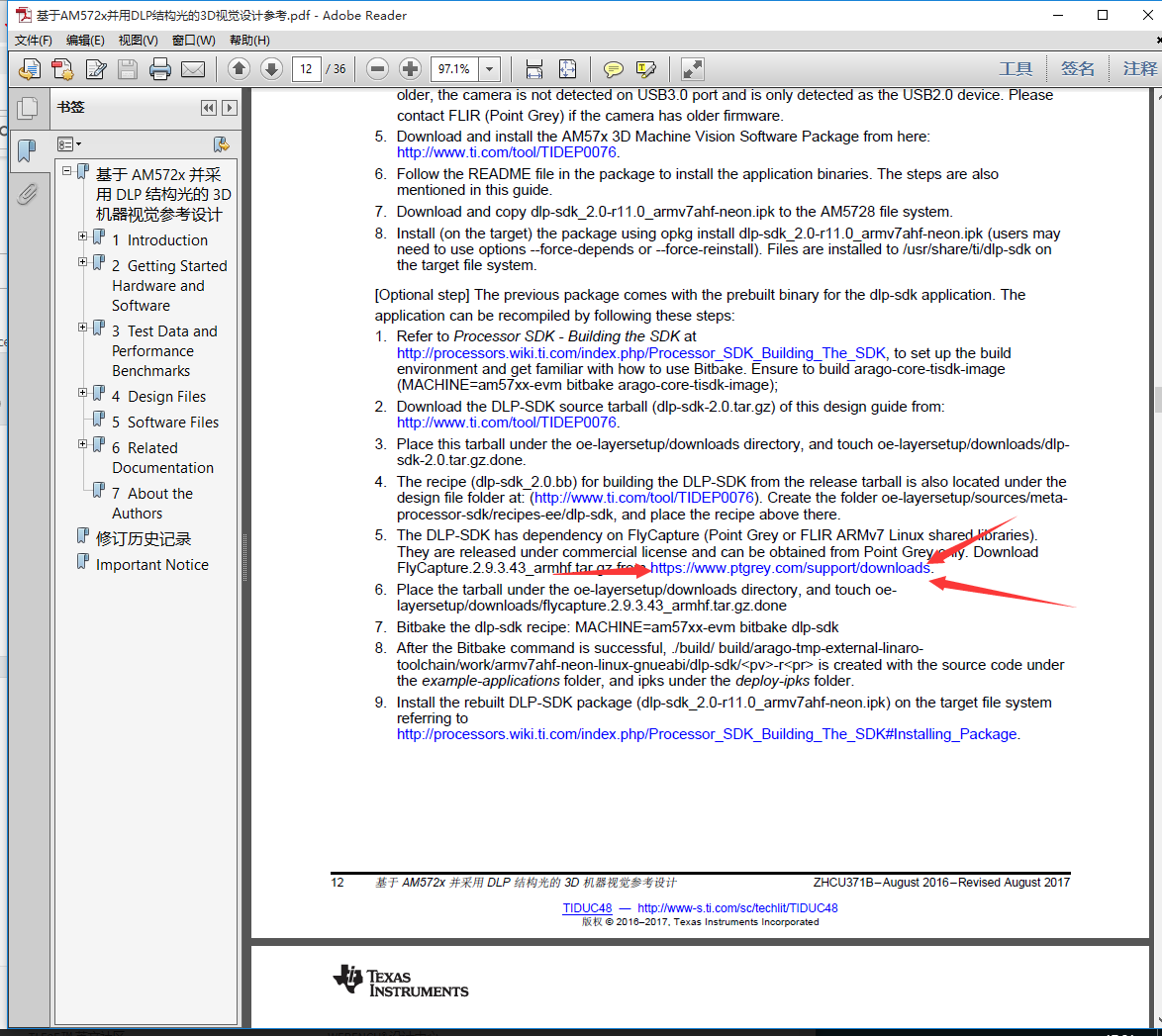Open the Page Thumbnails panel
This screenshot has width=1162, height=1036.
point(28,108)
